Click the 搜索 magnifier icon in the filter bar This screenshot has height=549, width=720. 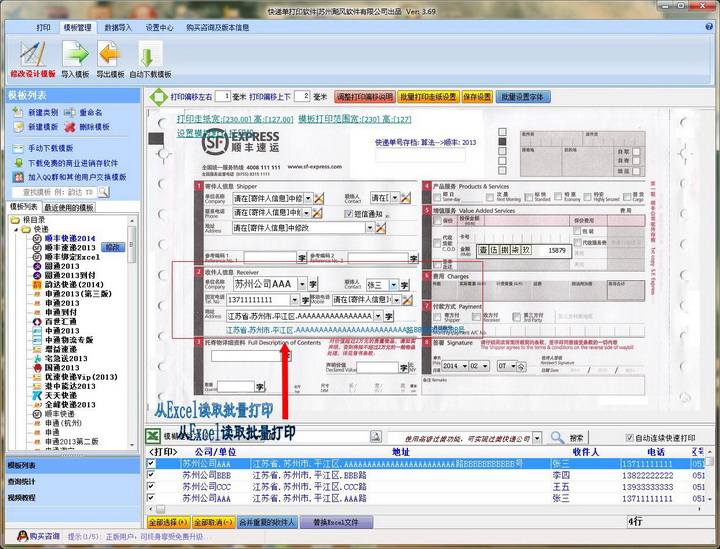point(557,437)
